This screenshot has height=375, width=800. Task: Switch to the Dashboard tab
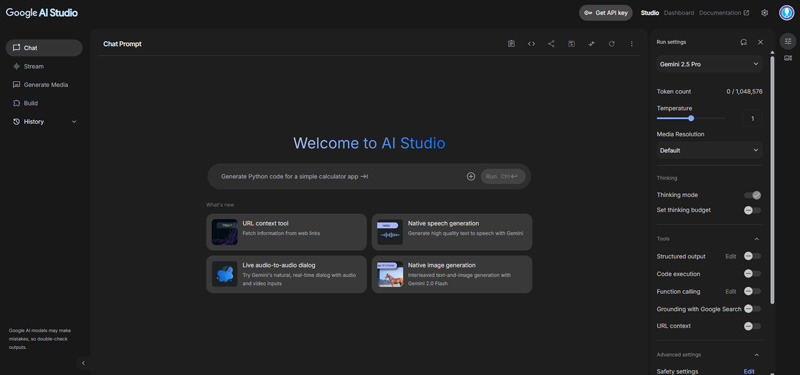point(679,13)
